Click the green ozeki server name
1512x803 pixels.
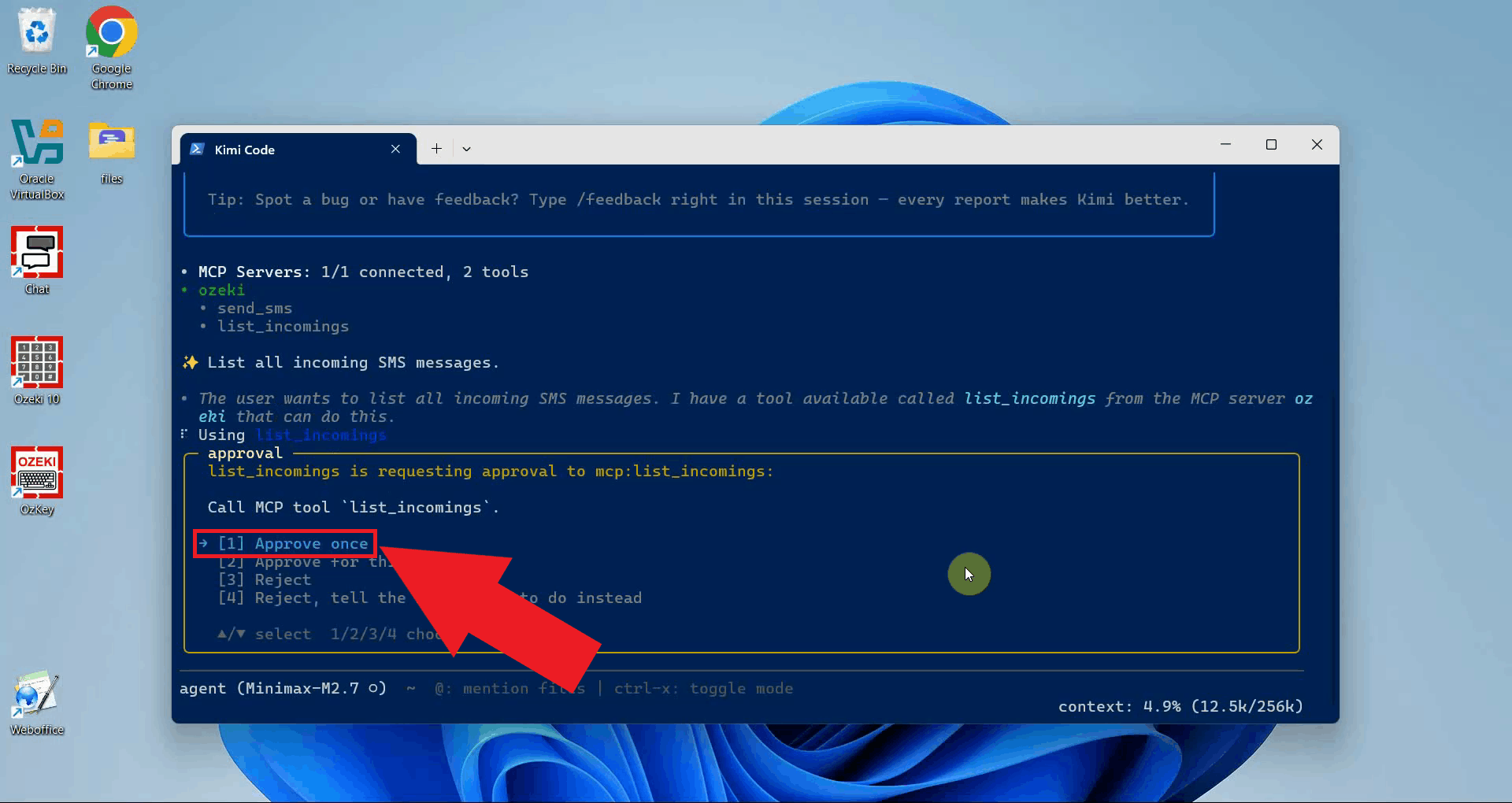click(221, 290)
